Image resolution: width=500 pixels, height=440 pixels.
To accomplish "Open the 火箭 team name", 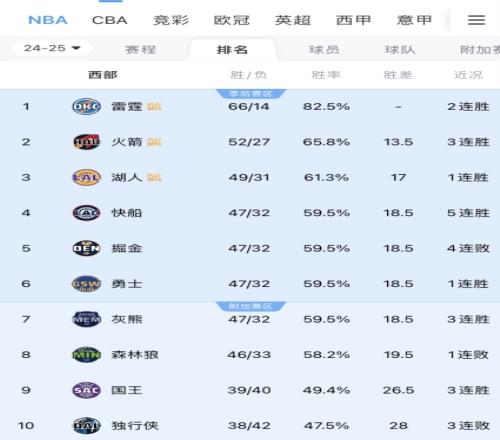I will click(127, 142).
